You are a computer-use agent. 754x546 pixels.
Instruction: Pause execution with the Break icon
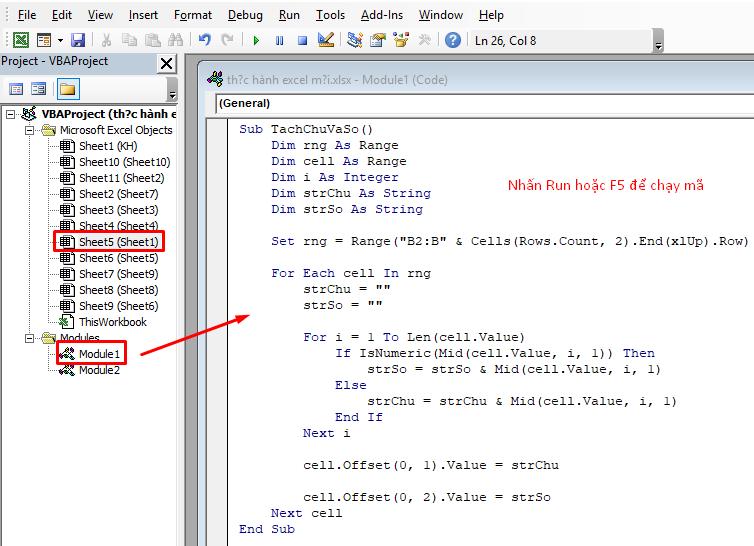pos(278,40)
